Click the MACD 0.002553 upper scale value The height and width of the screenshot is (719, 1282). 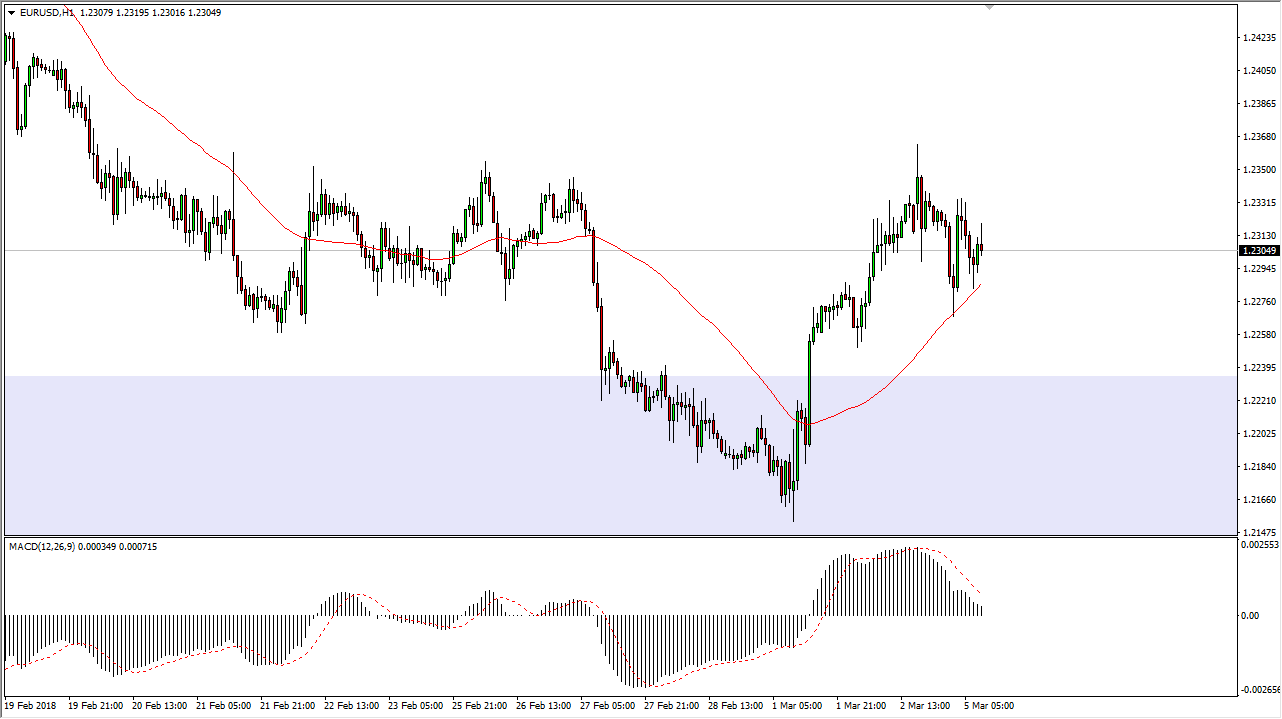pos(1260,545)
